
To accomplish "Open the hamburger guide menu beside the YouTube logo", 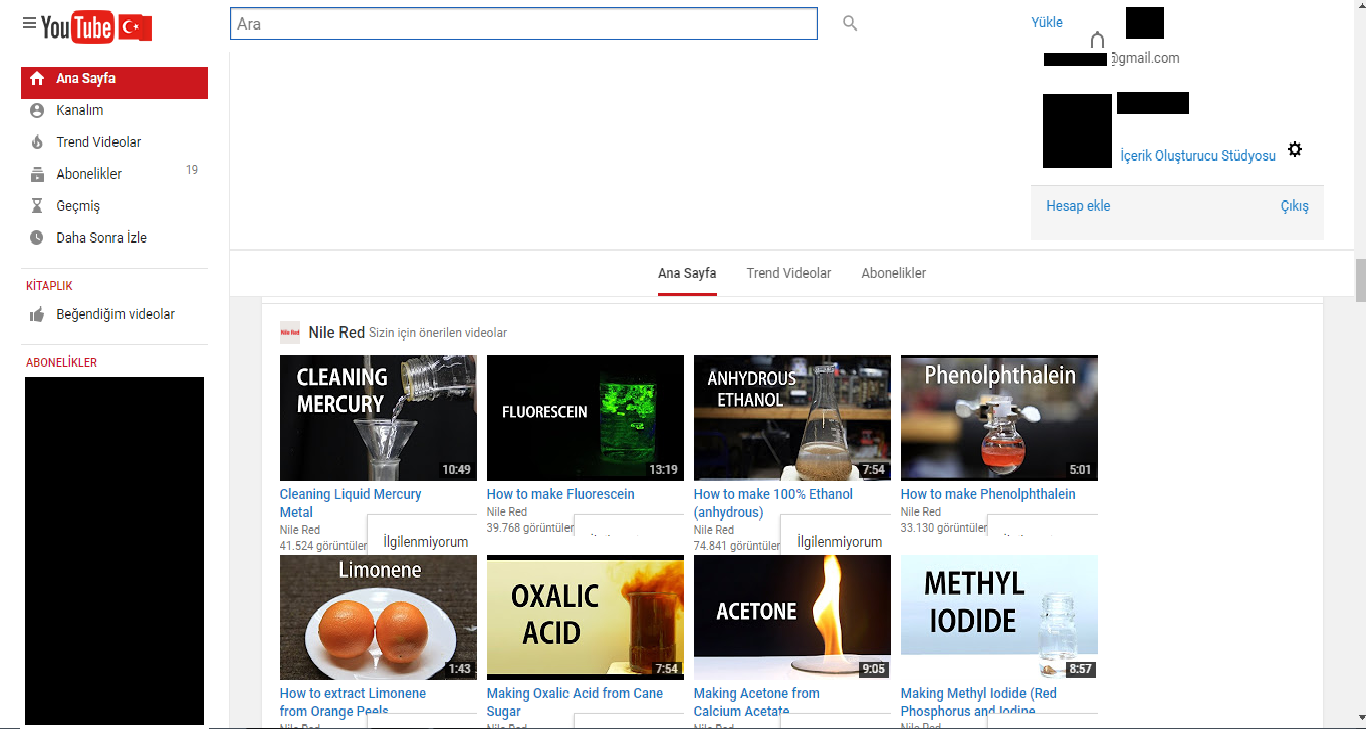I will [x=29, y=23].
